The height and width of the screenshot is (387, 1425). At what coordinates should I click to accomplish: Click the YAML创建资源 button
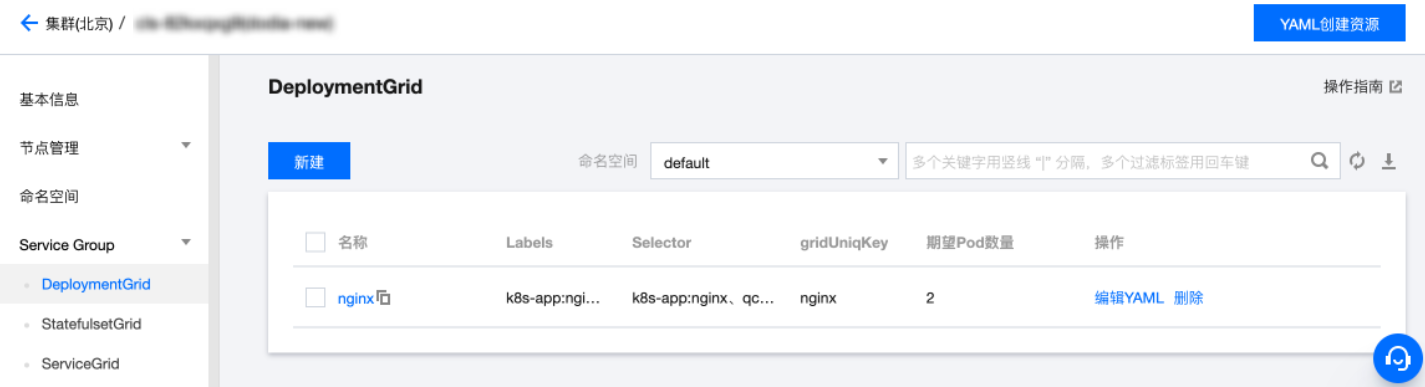click(1329, 23)
